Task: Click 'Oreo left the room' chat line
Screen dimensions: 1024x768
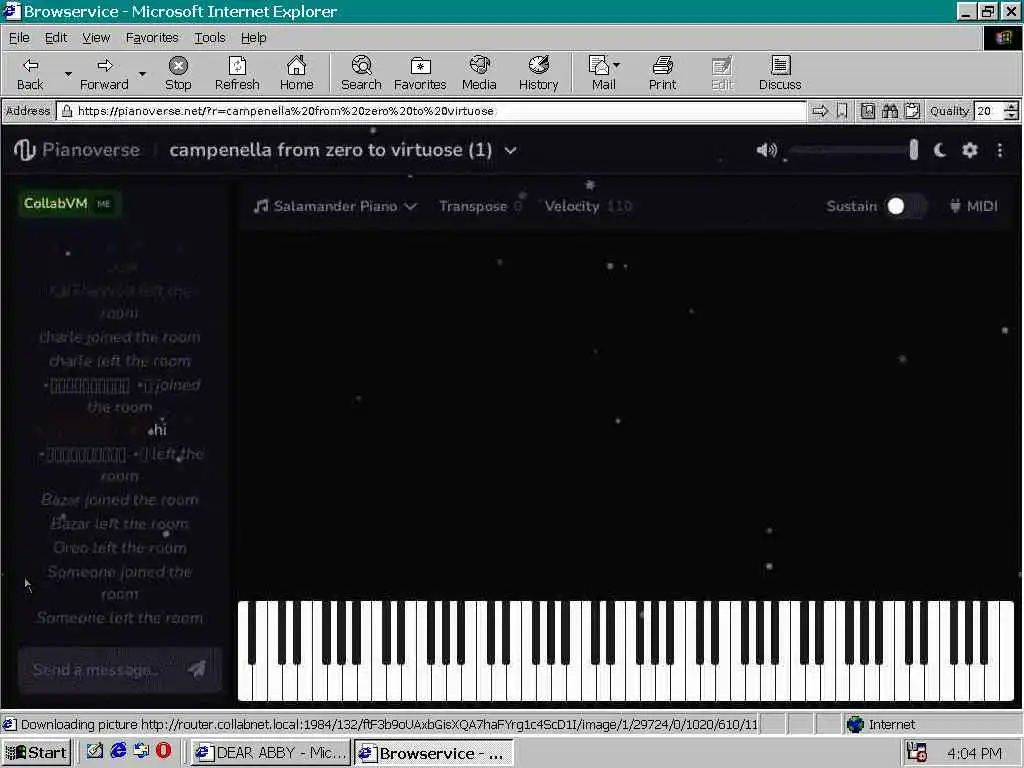Action: (x=120, y=548)
